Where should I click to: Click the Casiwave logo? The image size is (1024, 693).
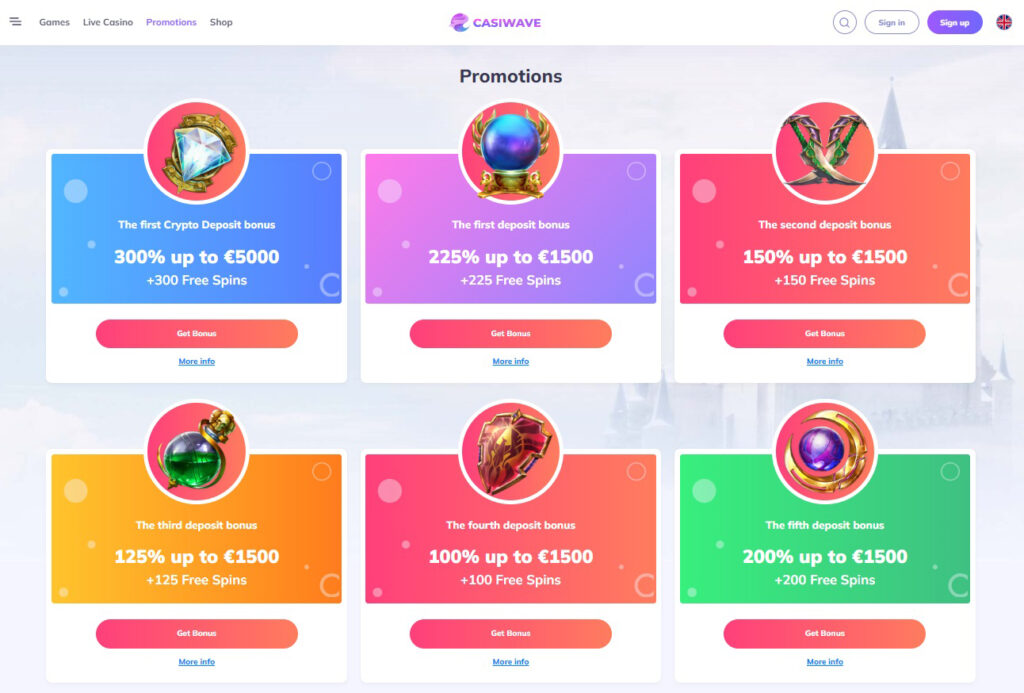click(496, 22)
